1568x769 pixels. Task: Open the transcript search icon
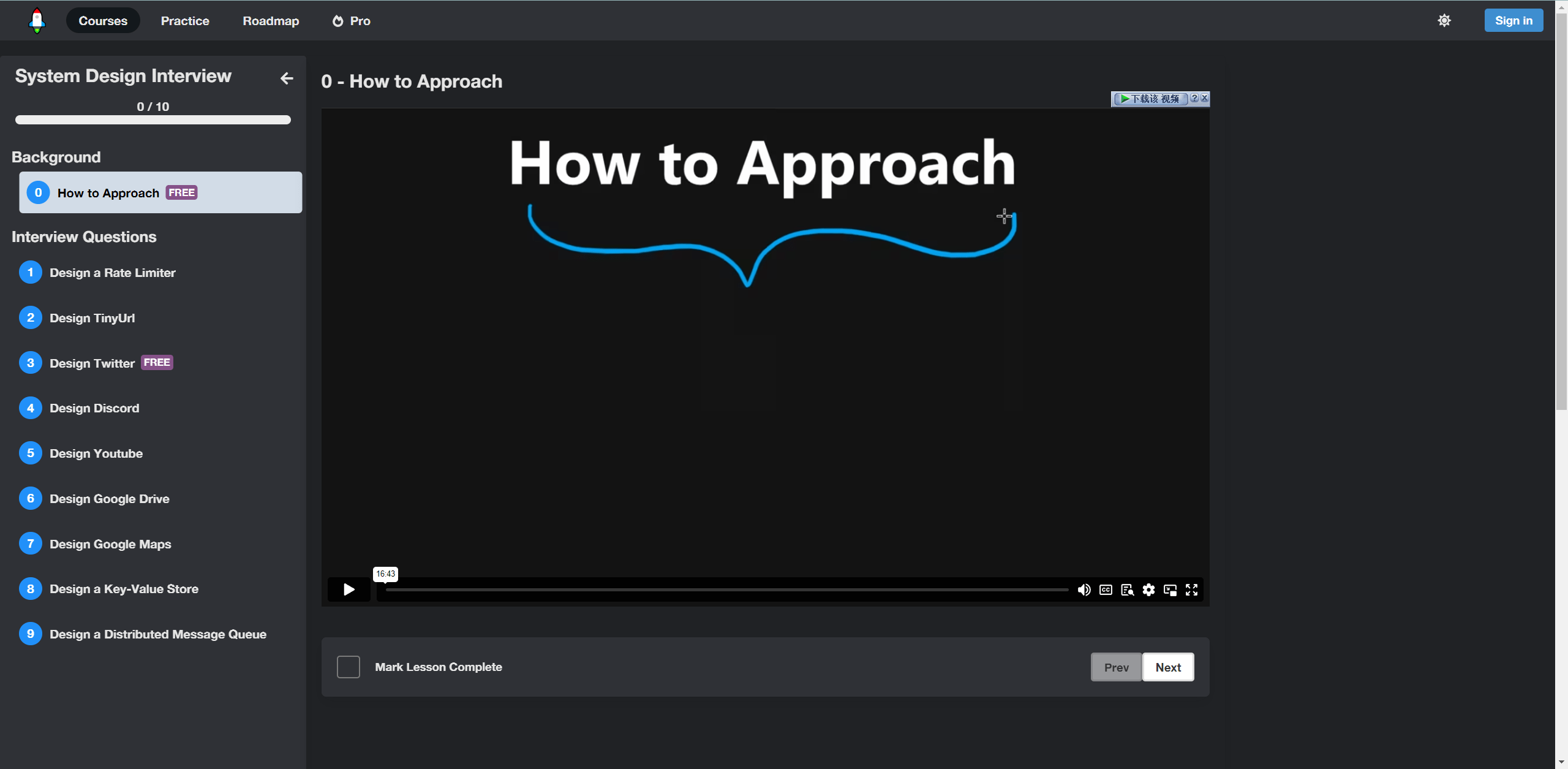pos(1127,589)
